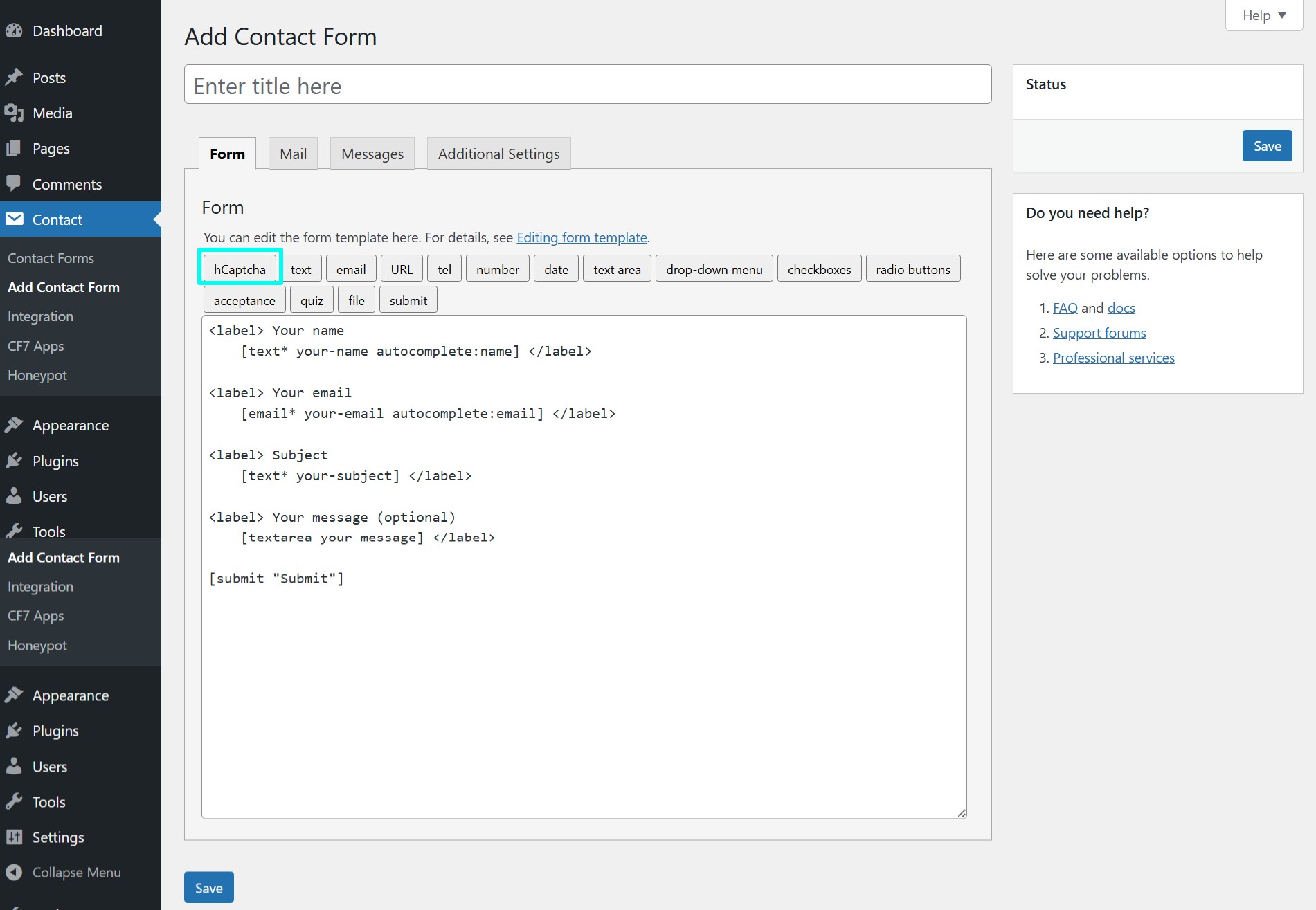Expand the Help dropdown
Viewport: 1316px width, 910px height.
[1263, 15]
